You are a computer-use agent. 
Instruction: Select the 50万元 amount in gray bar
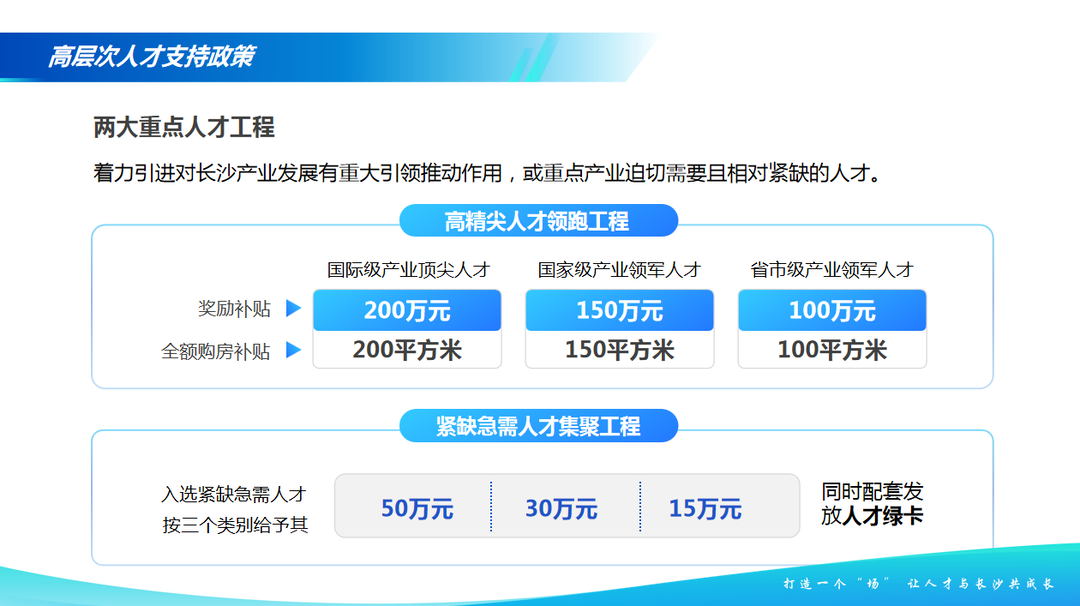pos(417,509)
